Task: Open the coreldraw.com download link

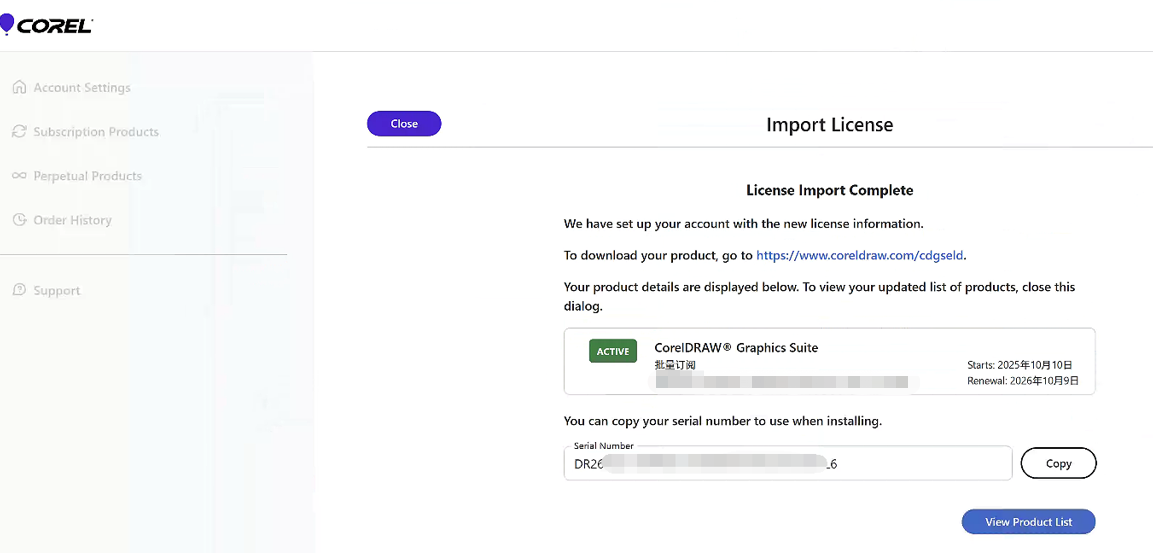Action: [860, 256]
